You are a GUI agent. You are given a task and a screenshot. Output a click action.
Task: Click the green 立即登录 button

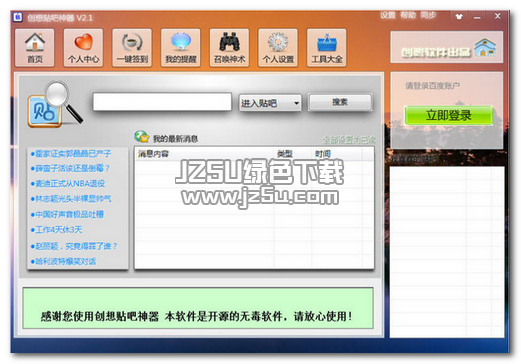449,115
